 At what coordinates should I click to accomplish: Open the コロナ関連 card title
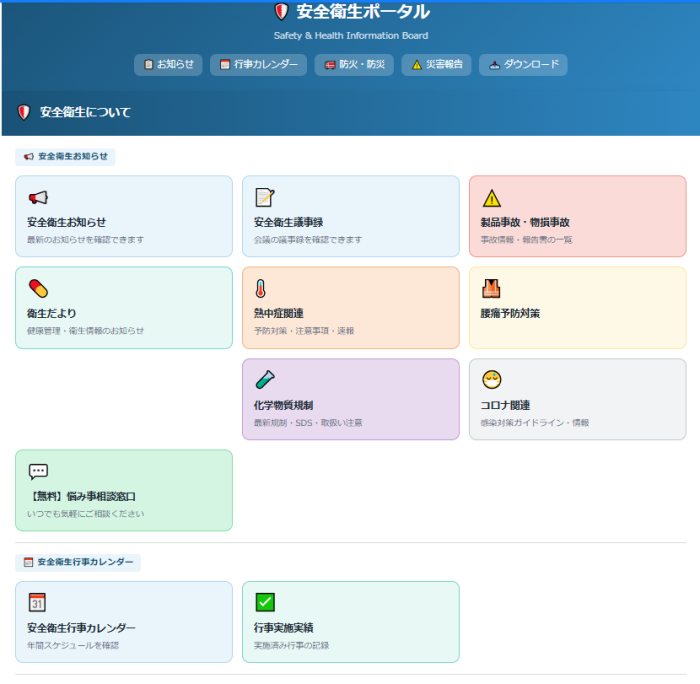pyautogui.click(x=505, y=405)
